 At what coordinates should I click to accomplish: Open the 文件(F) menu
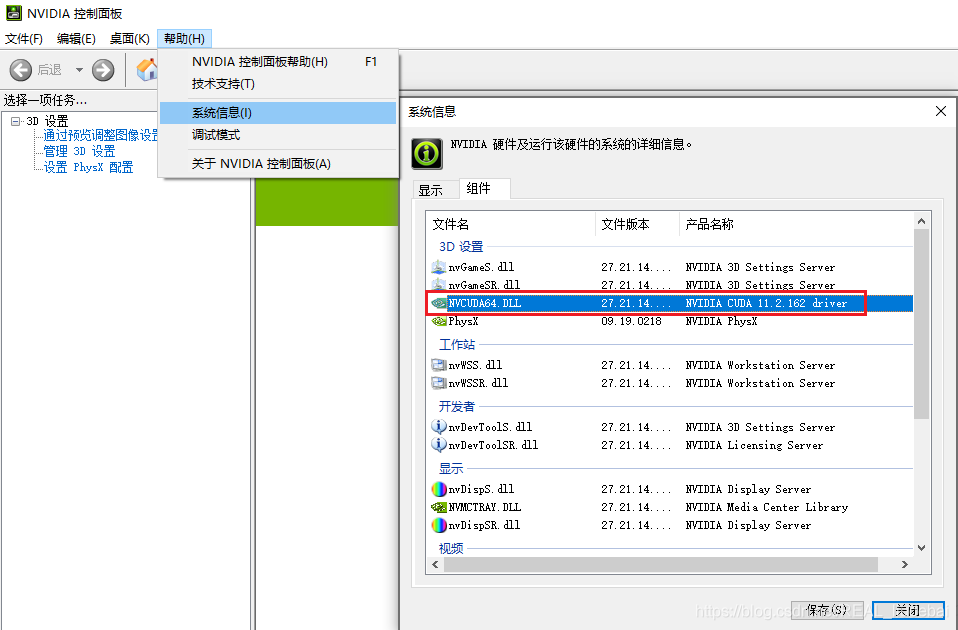tap(24, 38)
